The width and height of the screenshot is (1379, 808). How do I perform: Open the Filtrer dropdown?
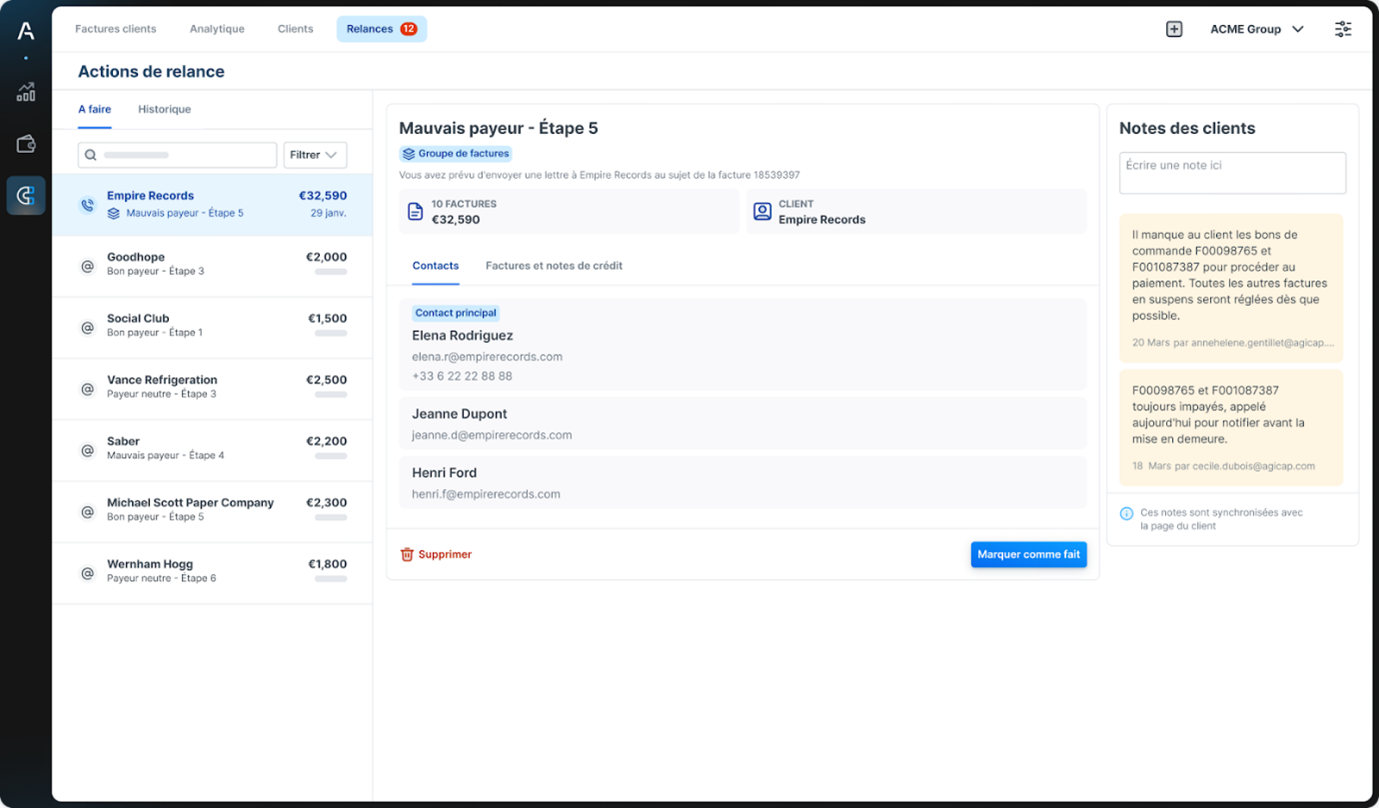click(x=314, y=155)
